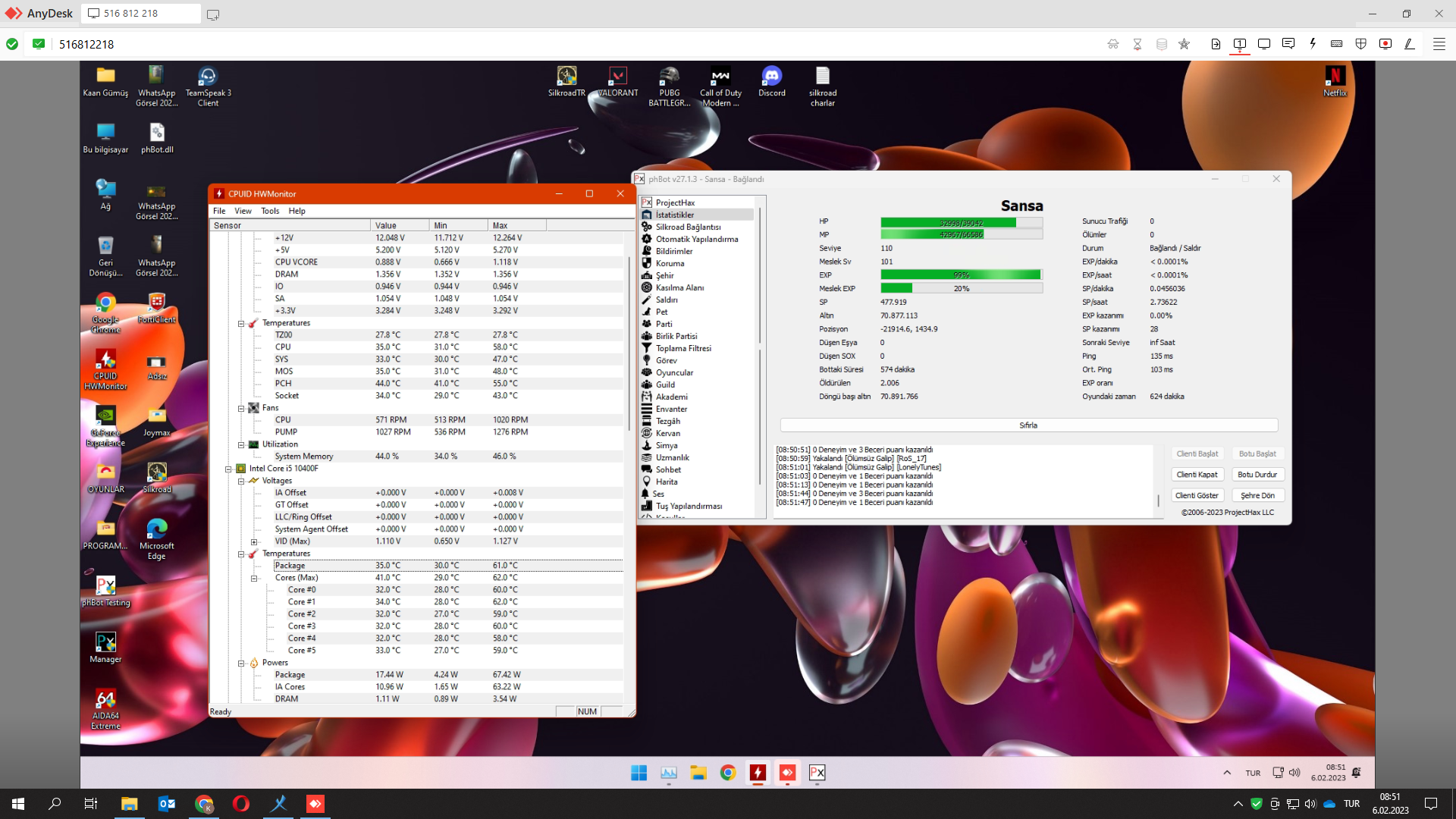
Task: Open HWMonitor View menu
Action: tap(243, 211)
